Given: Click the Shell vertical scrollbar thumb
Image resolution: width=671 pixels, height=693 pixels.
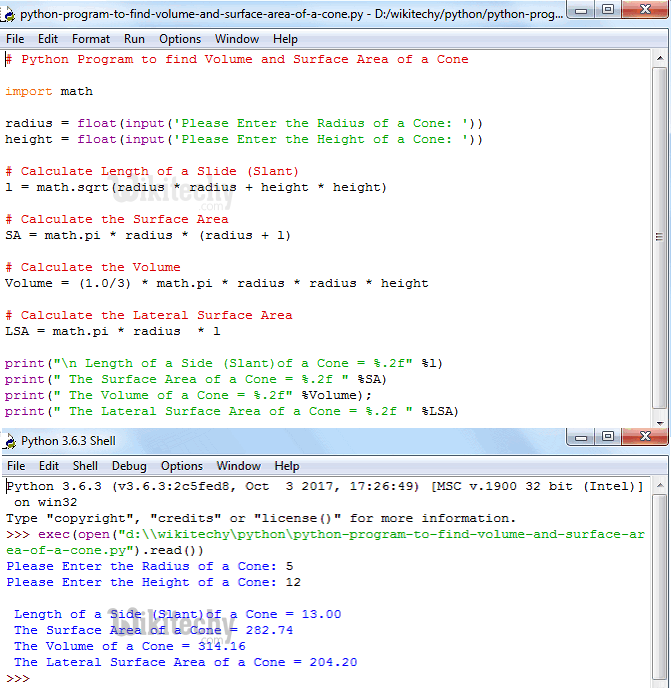Looking at the screenshot, I should [x=660, y=588].
